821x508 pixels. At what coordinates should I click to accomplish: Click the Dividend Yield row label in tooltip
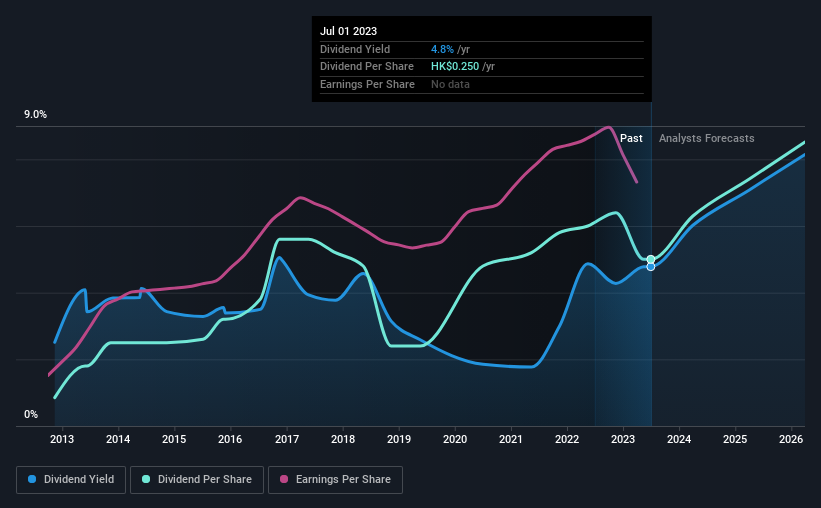point(355,49)
